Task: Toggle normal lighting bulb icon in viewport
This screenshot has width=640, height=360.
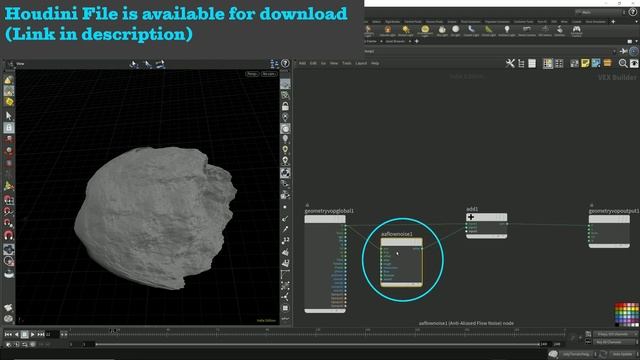Action: [x=285, y=139]
